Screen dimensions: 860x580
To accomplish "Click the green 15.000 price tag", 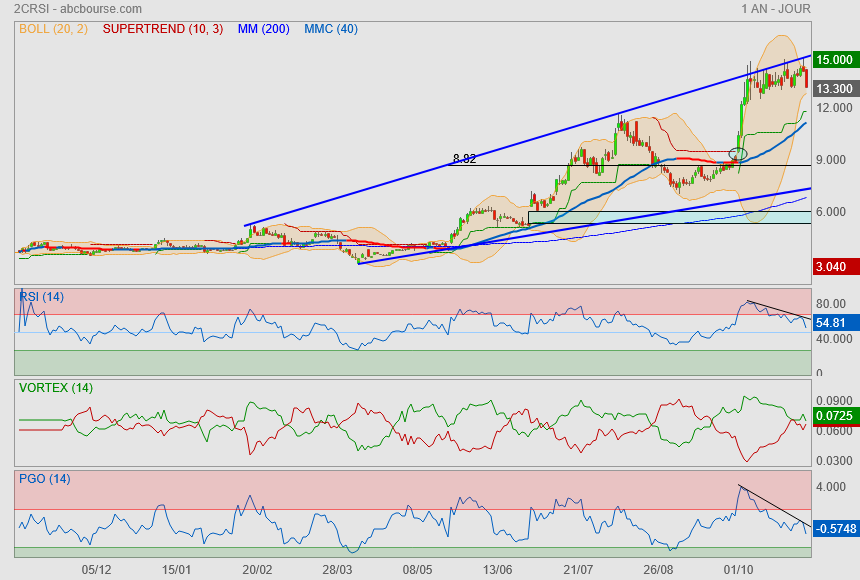I will [x=834, y=60].
